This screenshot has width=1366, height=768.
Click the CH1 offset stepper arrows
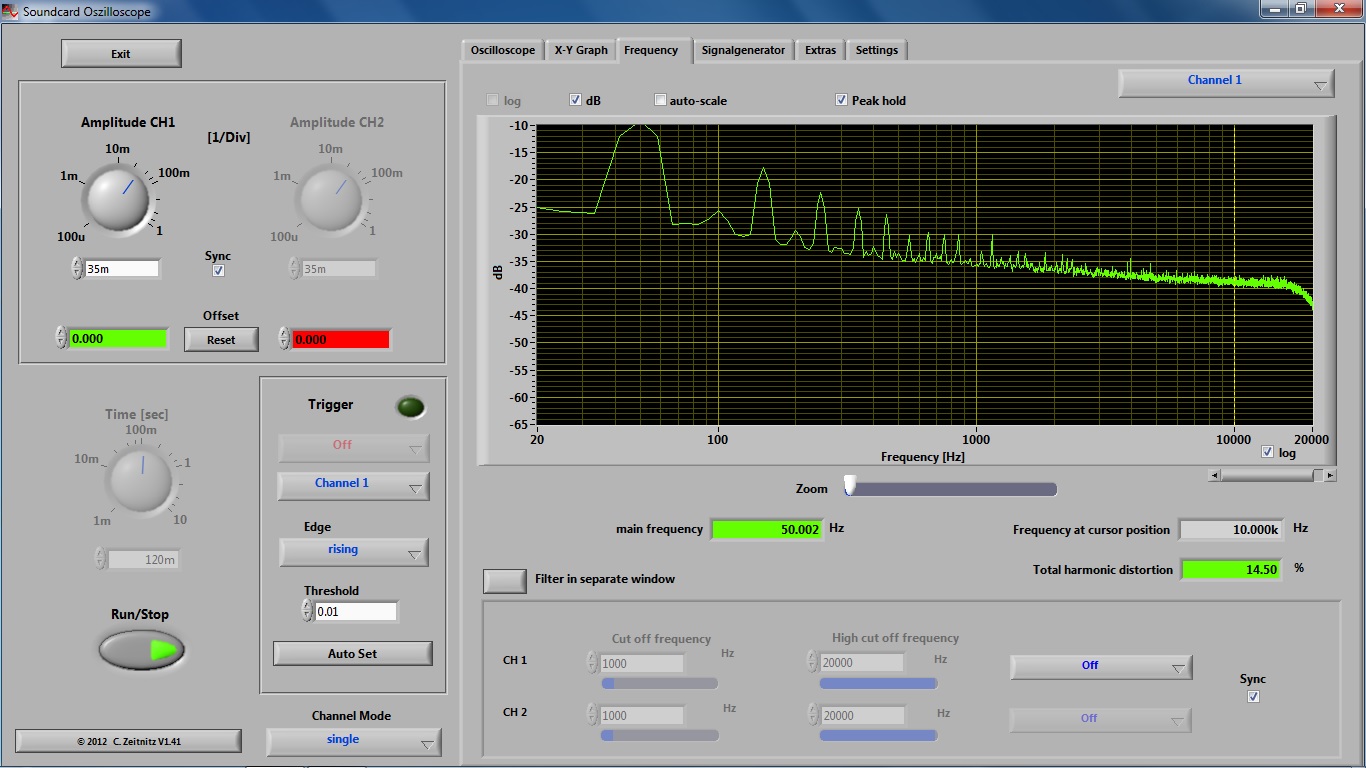tap(61, 339)
